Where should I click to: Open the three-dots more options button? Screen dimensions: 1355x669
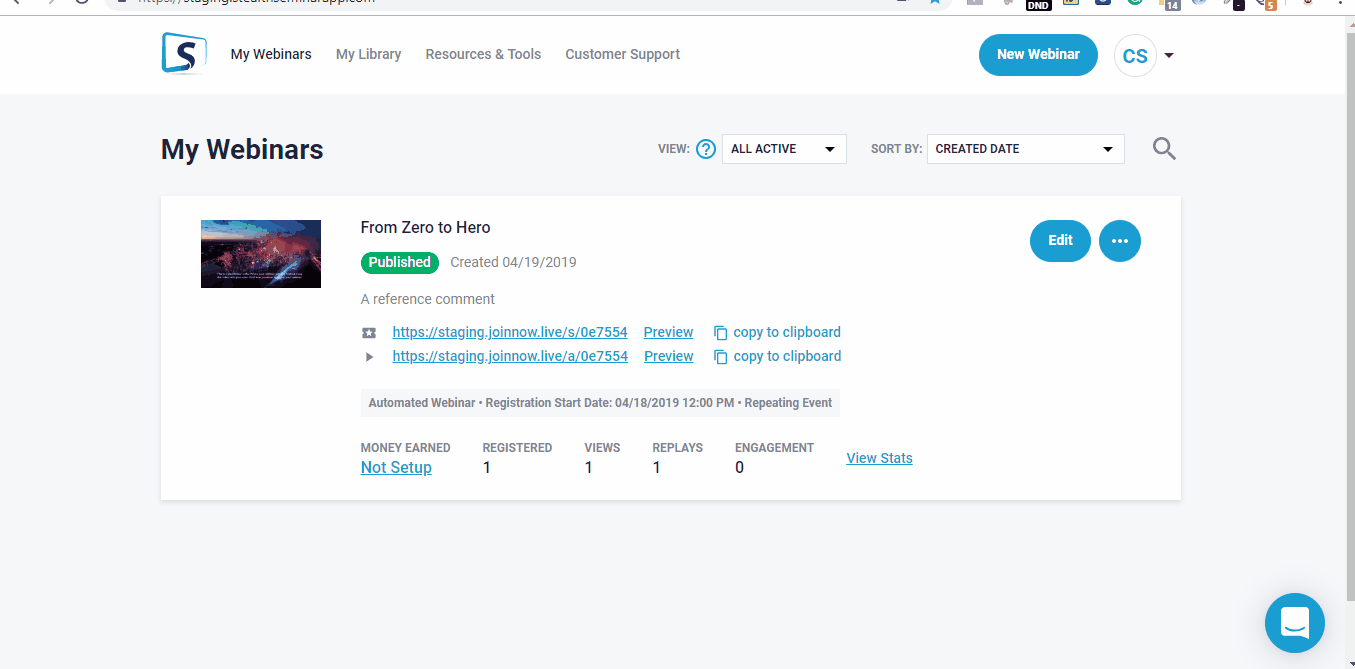tap(1120, 241)
